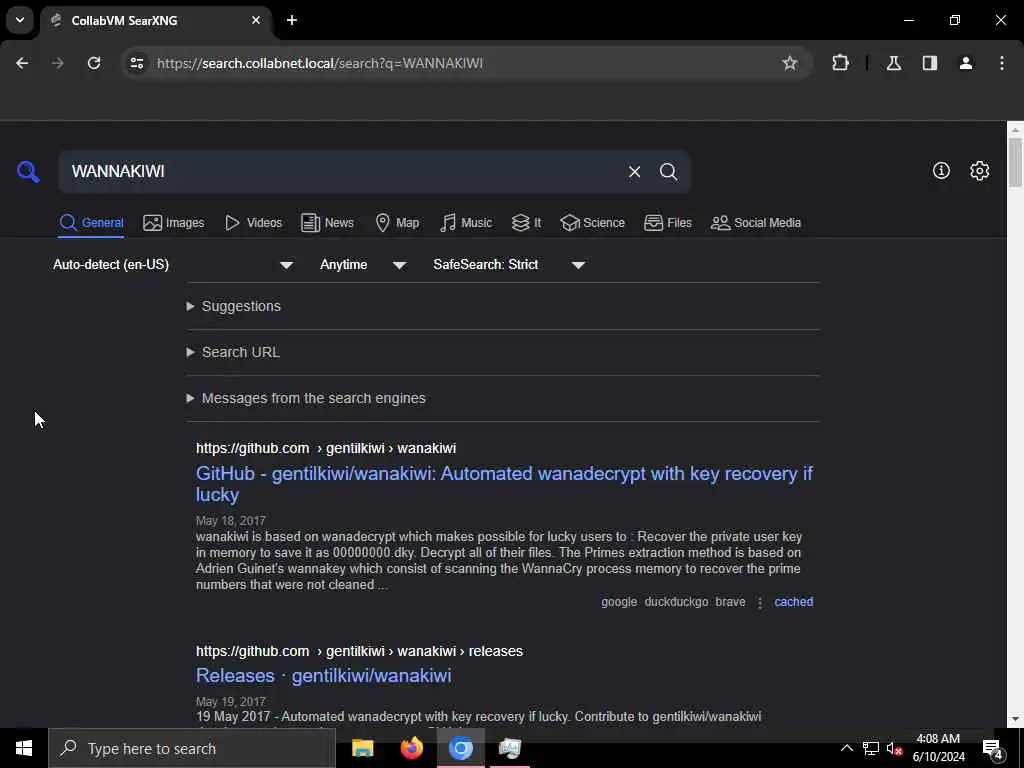
Task: Close the CollabVM SearXNG tab
Action: coord(256,20)
